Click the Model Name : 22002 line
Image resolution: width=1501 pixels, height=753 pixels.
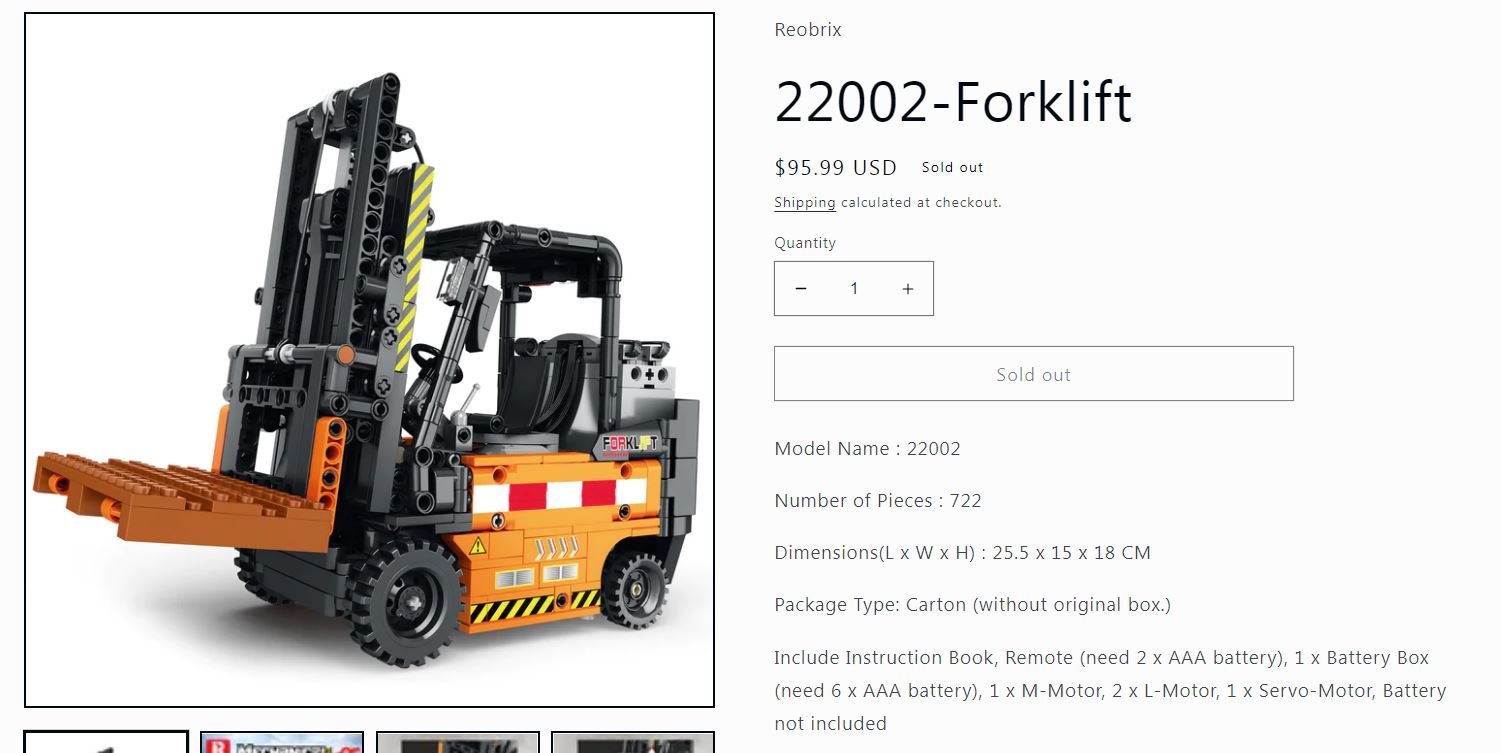tap(867, 448)
